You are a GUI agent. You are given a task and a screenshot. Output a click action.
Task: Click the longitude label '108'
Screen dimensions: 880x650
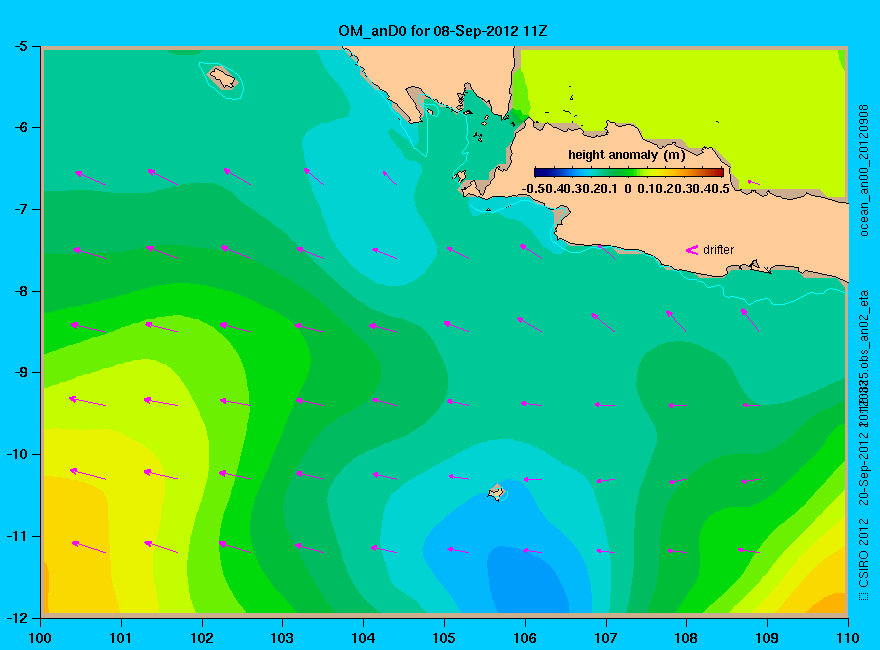[x=686, y=638]
